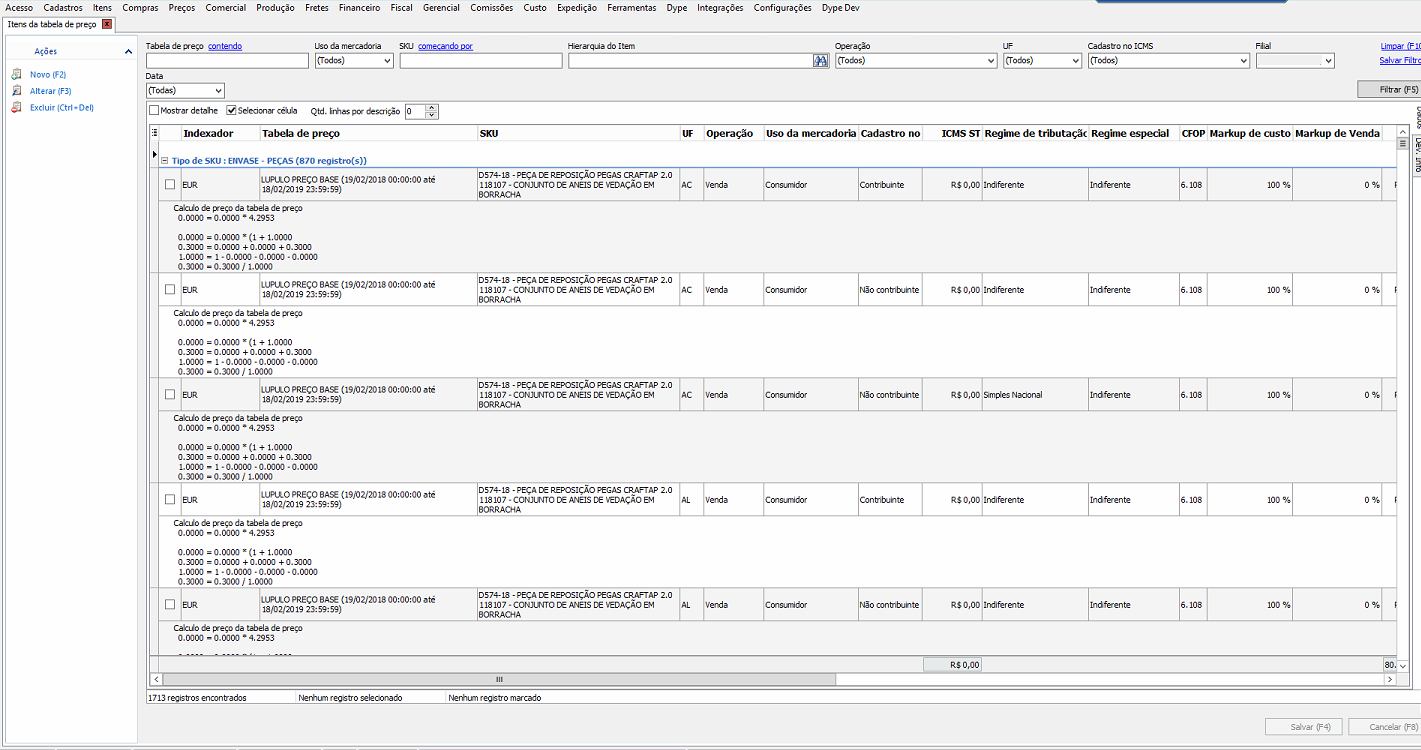Mark the Simples Nacional row checkbox
The width and height of the screenshot is (1421, 750).
click(x=170, y=394)
